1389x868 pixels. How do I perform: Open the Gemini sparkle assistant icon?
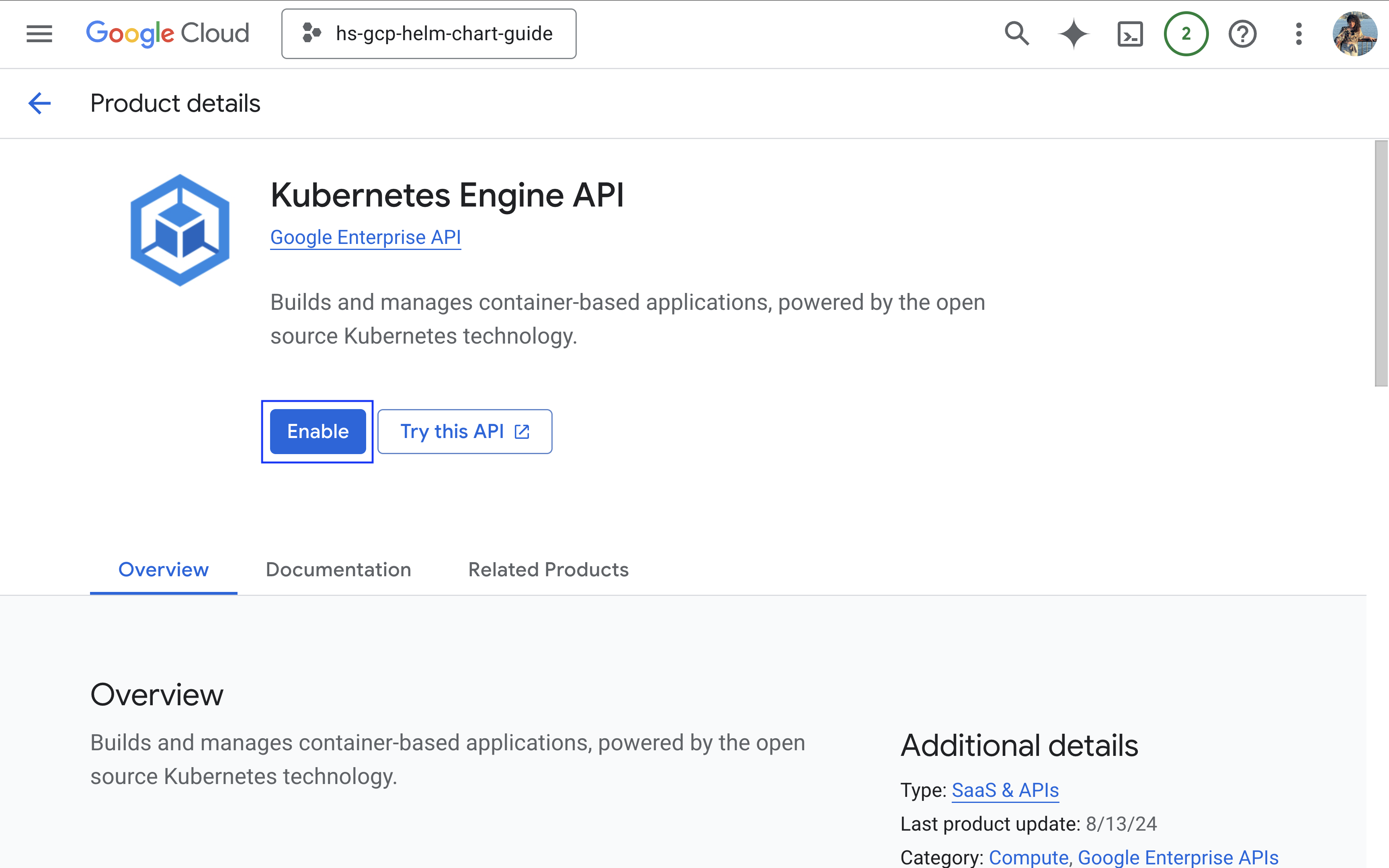pyautogui.click(x=1073, y=34)
